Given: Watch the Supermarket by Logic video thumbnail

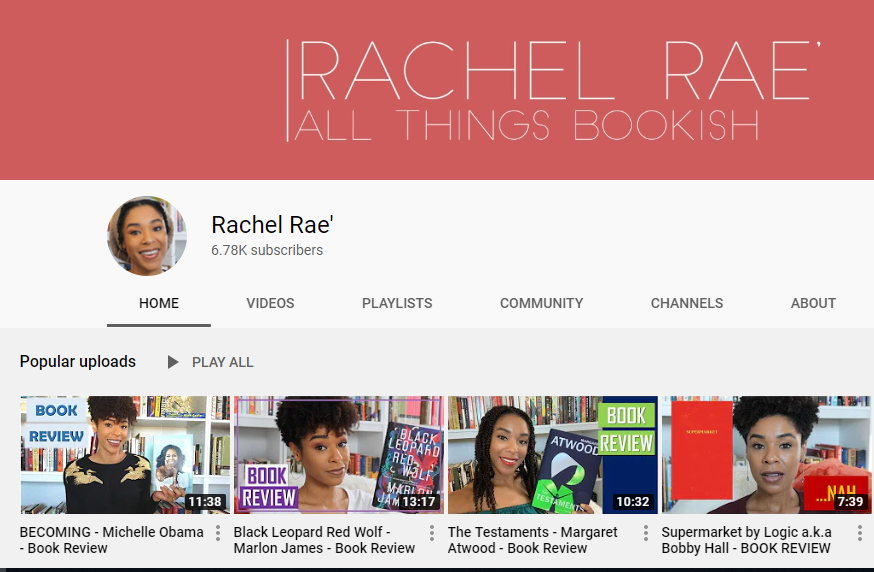Looking at the screenshot, I should click(x=766, y=455).
